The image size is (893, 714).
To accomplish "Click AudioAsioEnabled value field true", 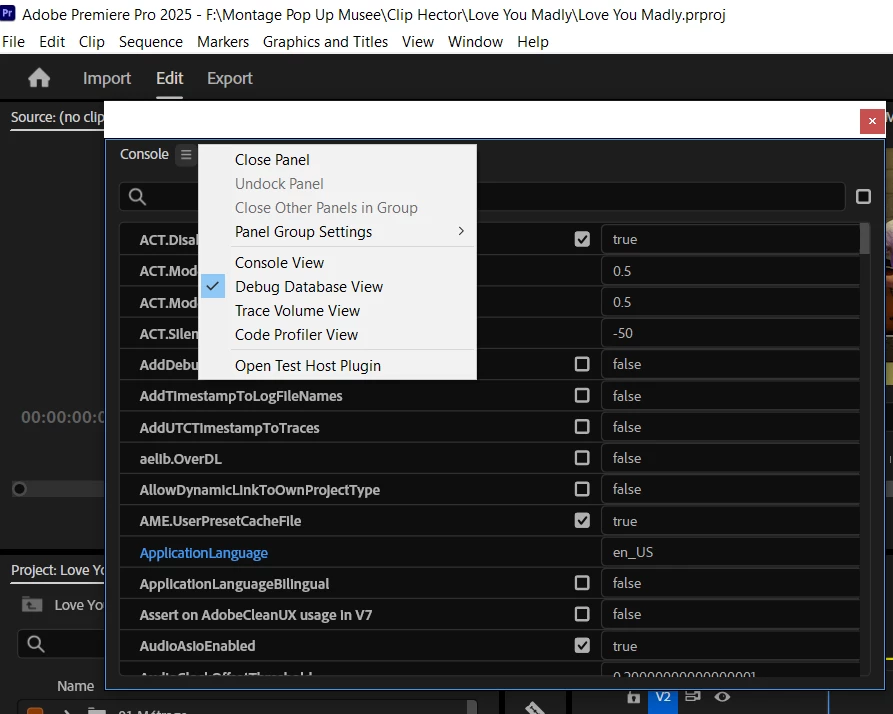I will [730, 646].
